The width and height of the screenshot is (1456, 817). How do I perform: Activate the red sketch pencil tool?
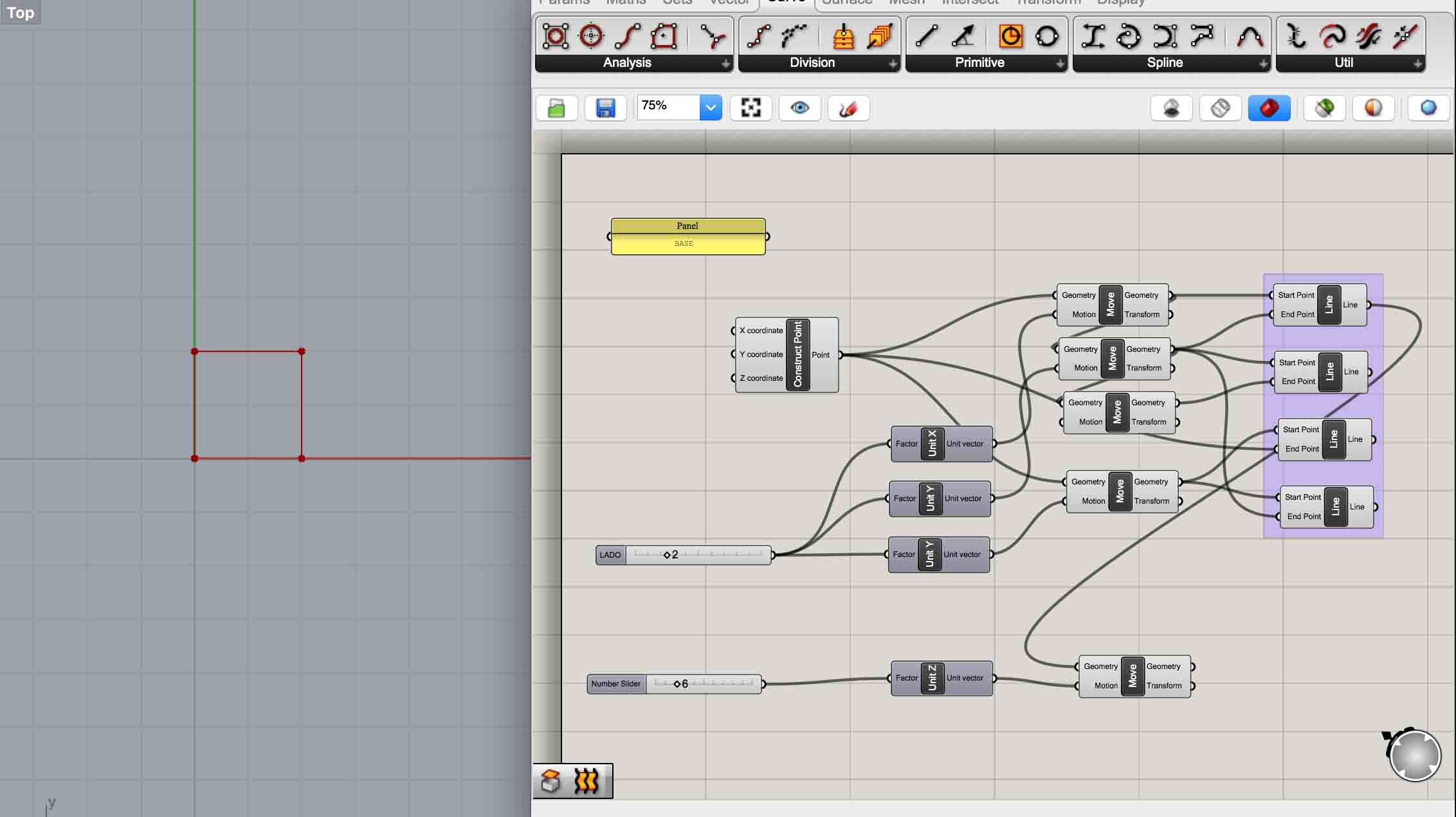point(848,108)
